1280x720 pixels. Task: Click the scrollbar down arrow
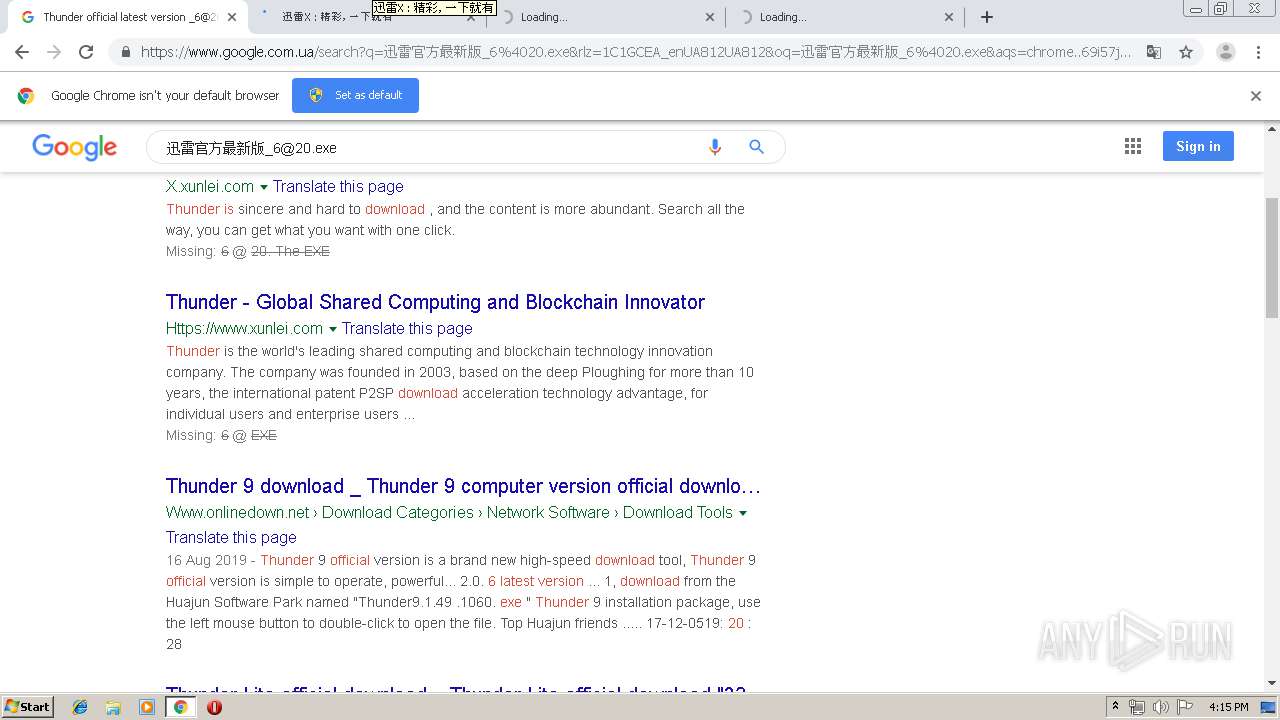pos(1272,684)
